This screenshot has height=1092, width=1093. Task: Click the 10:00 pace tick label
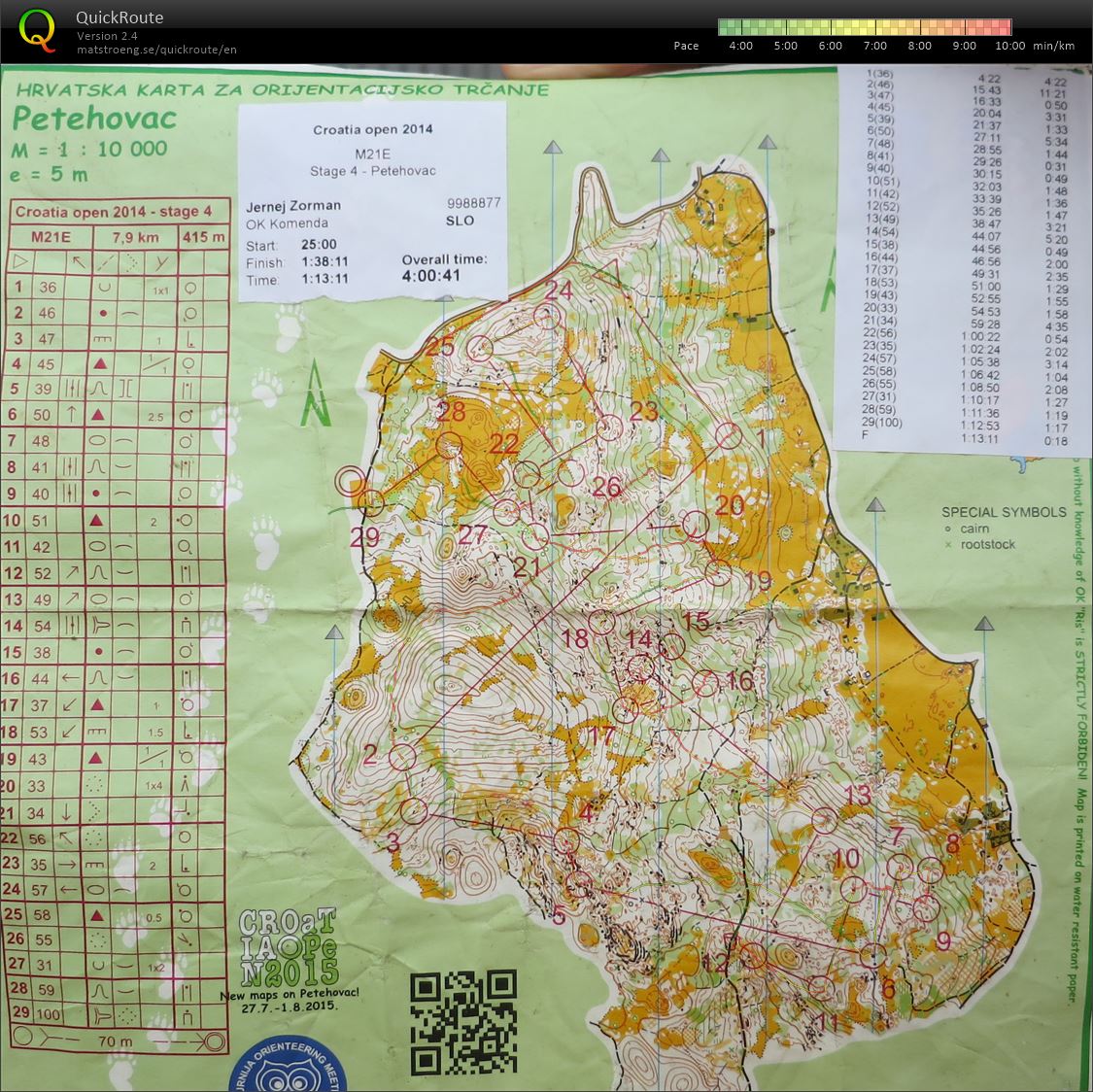pyautogui.click(x=1010, y=46)
